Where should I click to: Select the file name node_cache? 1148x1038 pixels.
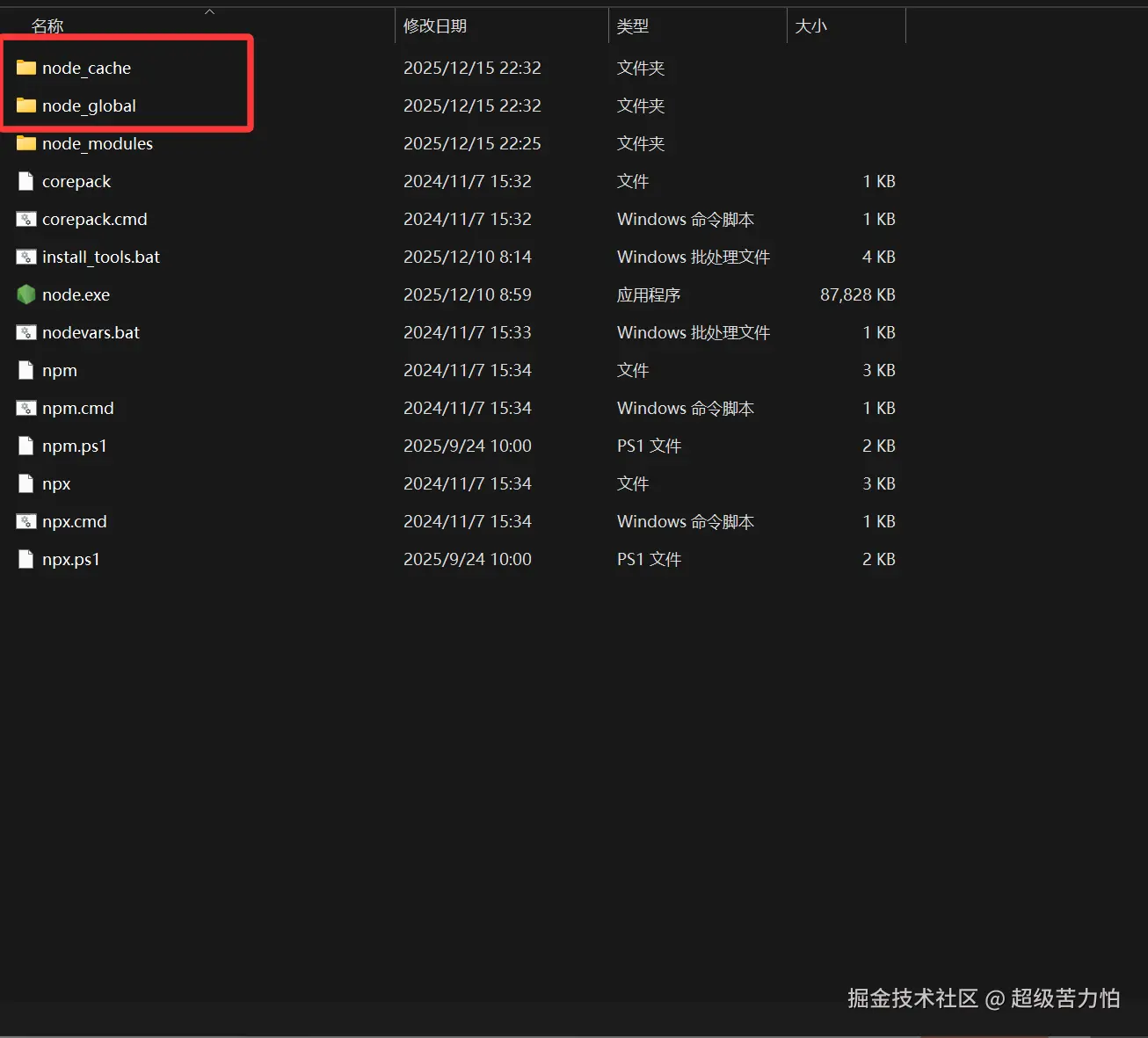pos(86,68)
